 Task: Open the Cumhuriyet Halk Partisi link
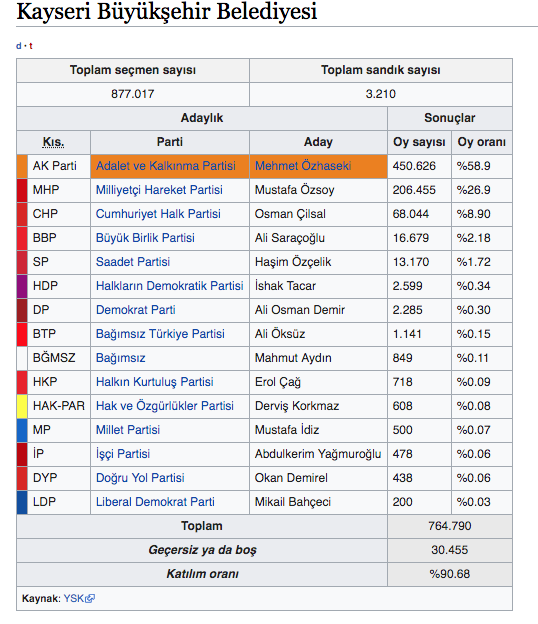coord(158,214)
